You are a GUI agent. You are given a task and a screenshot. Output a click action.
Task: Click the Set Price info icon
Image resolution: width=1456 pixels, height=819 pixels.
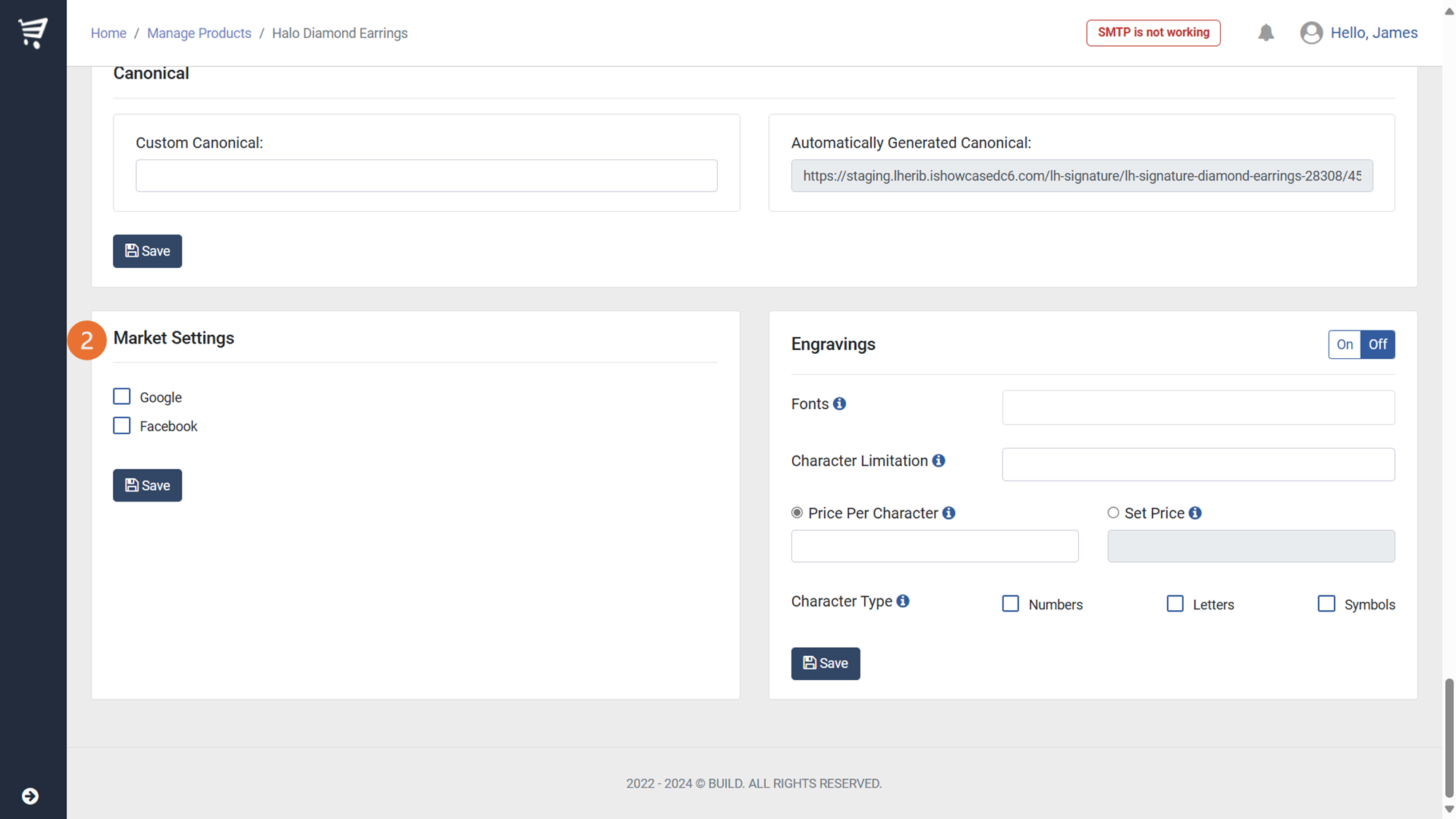(1195, 513)
